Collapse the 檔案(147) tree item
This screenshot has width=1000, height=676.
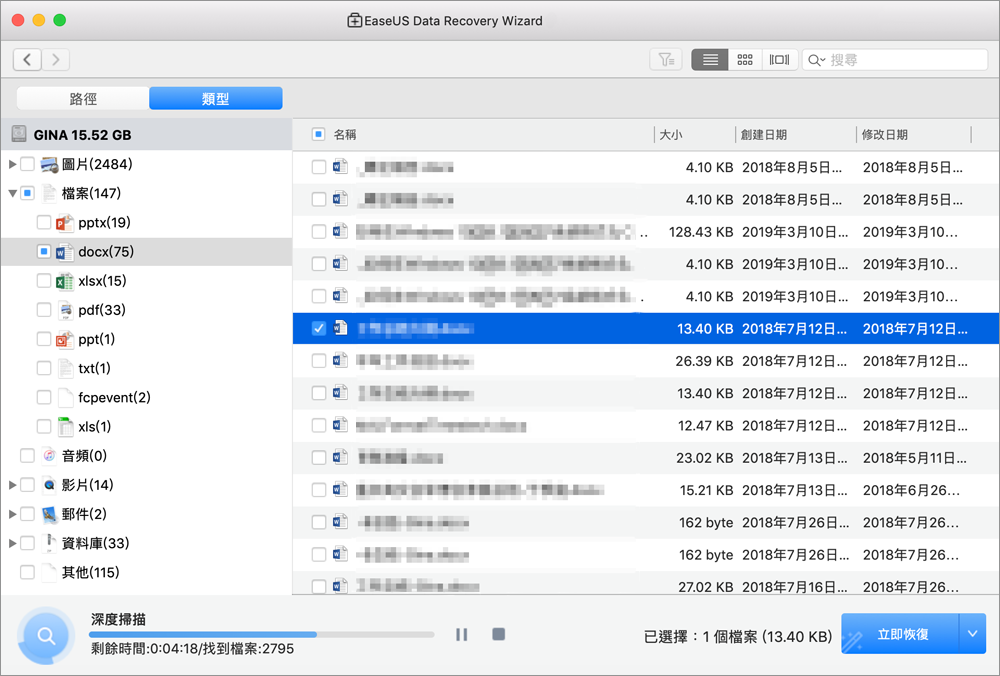[14, 193]
